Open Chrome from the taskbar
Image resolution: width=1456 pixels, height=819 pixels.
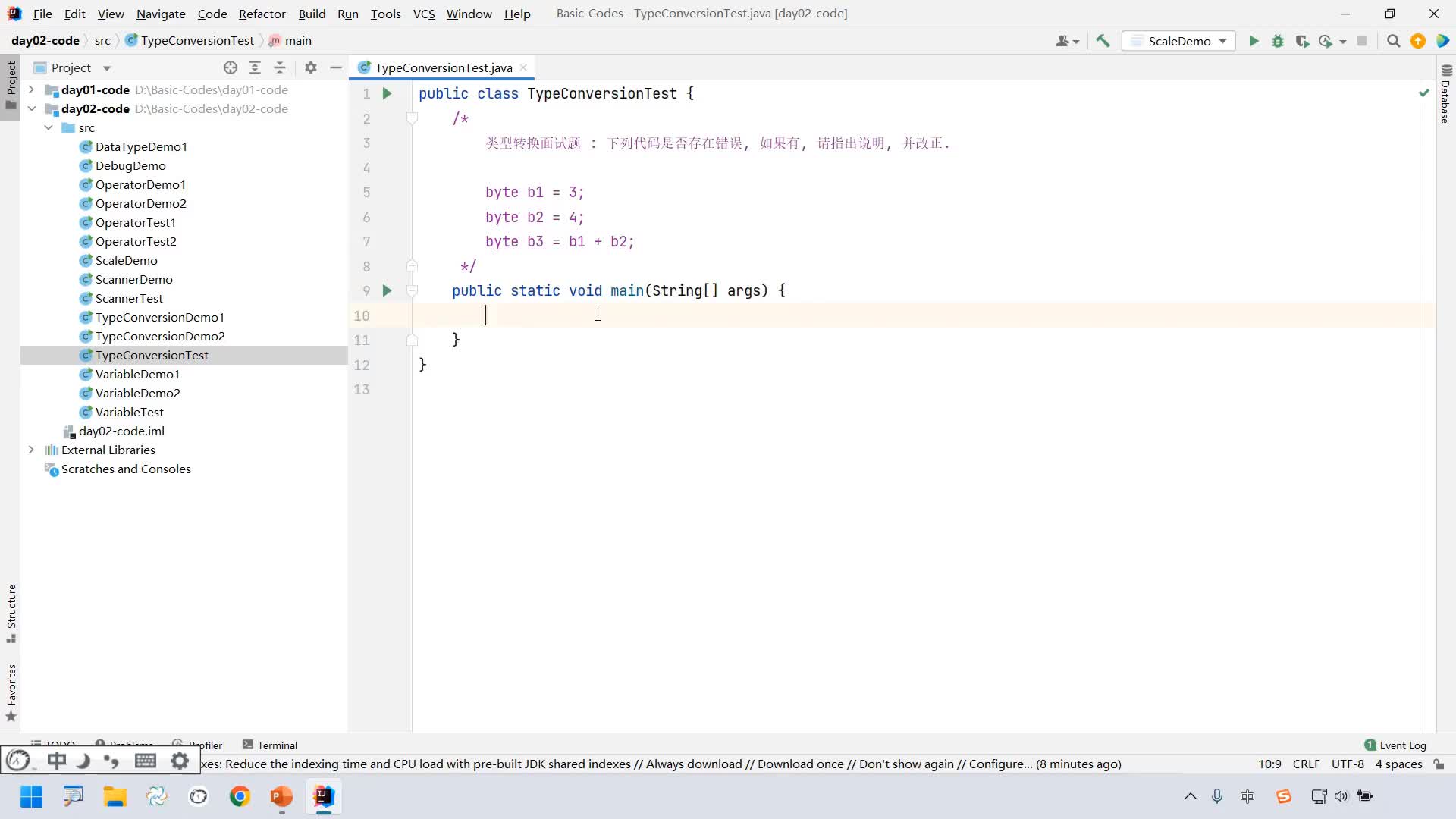pos(240,796)
